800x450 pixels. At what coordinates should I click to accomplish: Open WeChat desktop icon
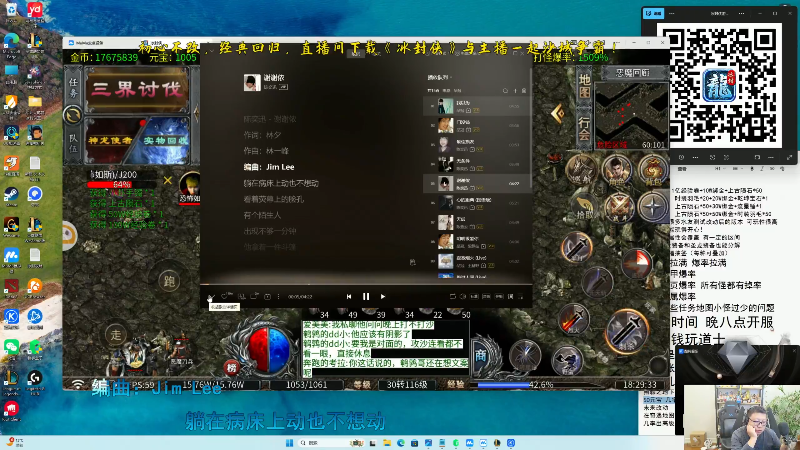coord(11,348)
